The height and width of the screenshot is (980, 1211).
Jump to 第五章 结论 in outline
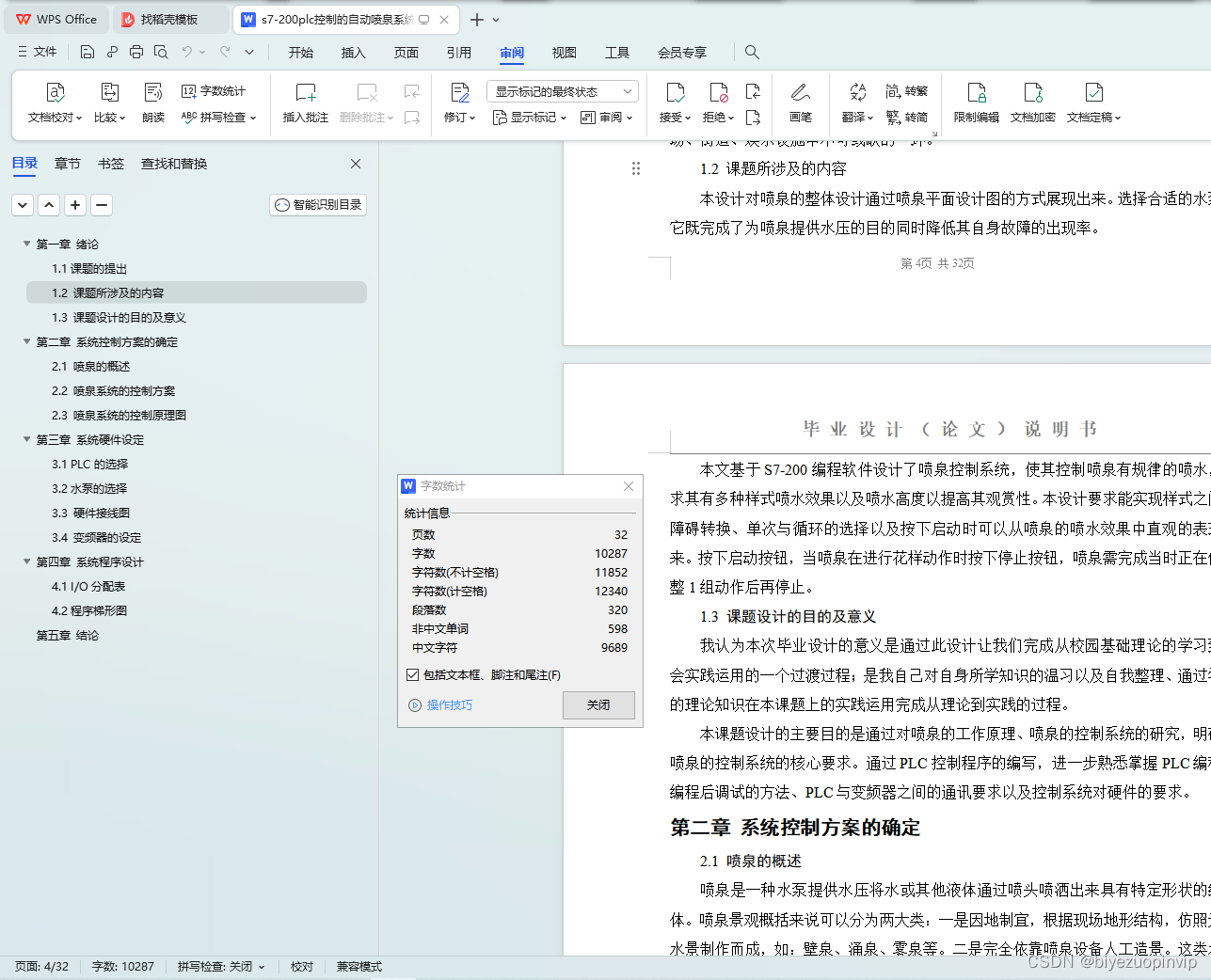point(68,635)
